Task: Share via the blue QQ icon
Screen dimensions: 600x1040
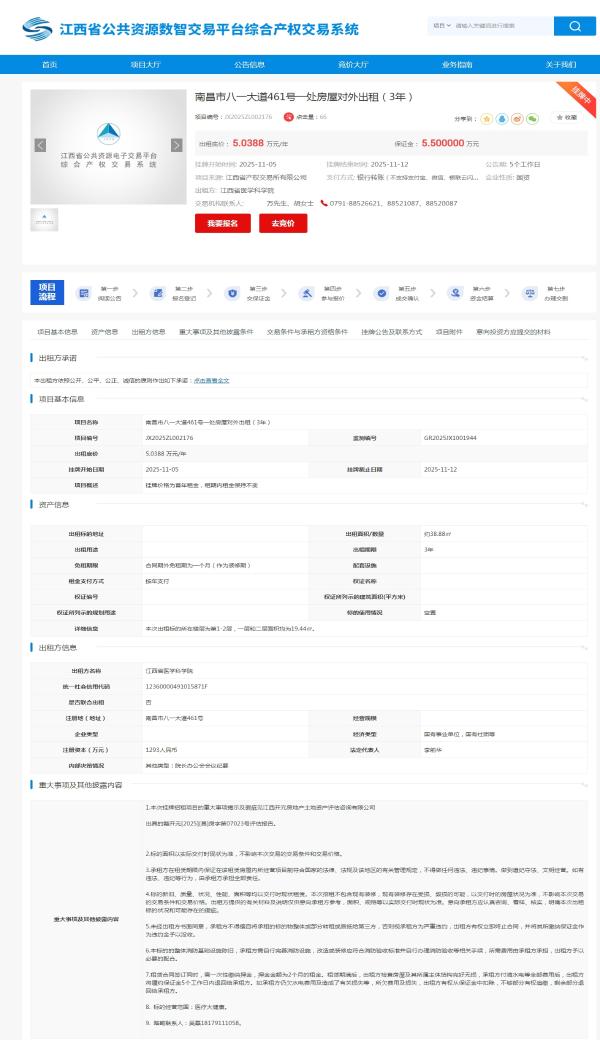Action: (x=502, y=118)
